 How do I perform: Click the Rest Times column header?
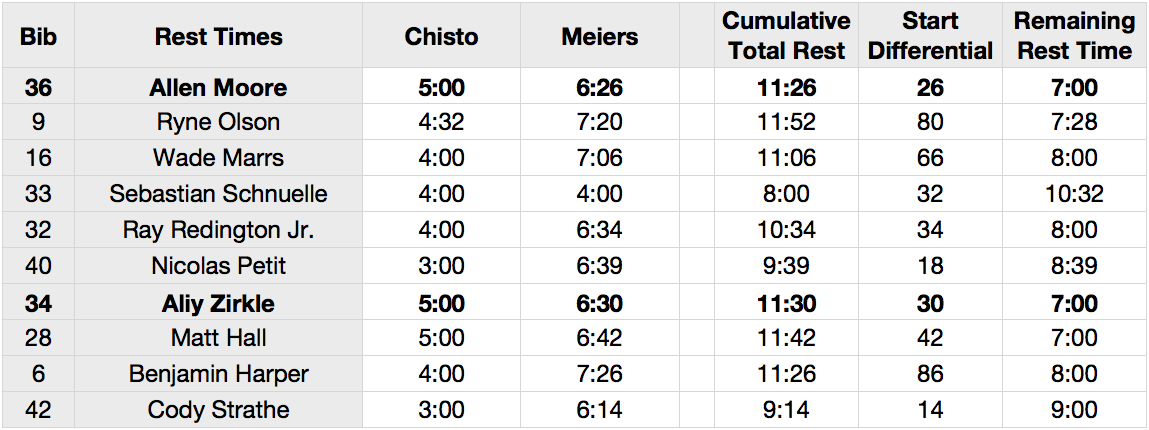pyautogui.click(x=218, y=37)
